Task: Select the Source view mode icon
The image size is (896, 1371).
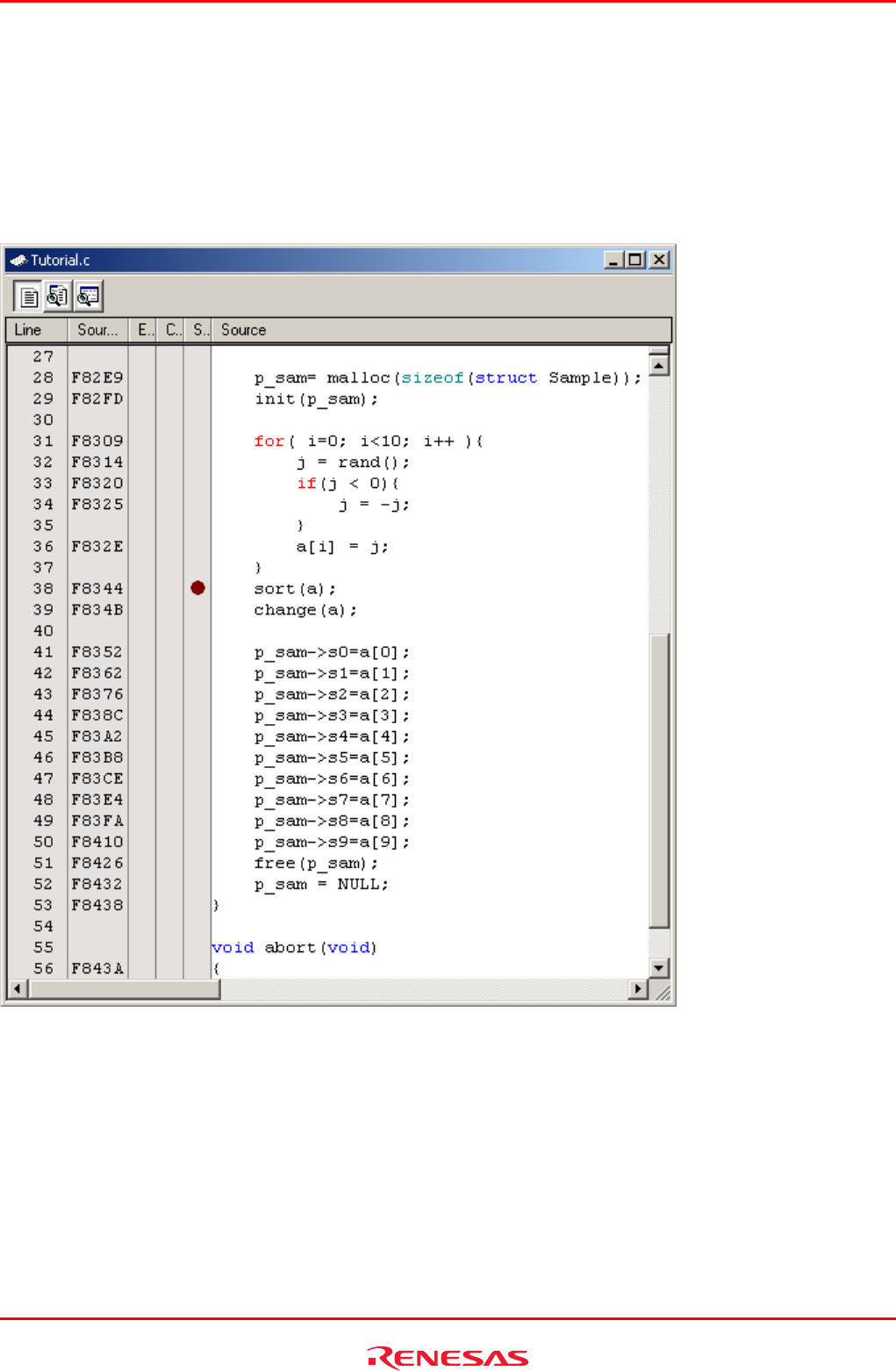Action: click(29, 297)
